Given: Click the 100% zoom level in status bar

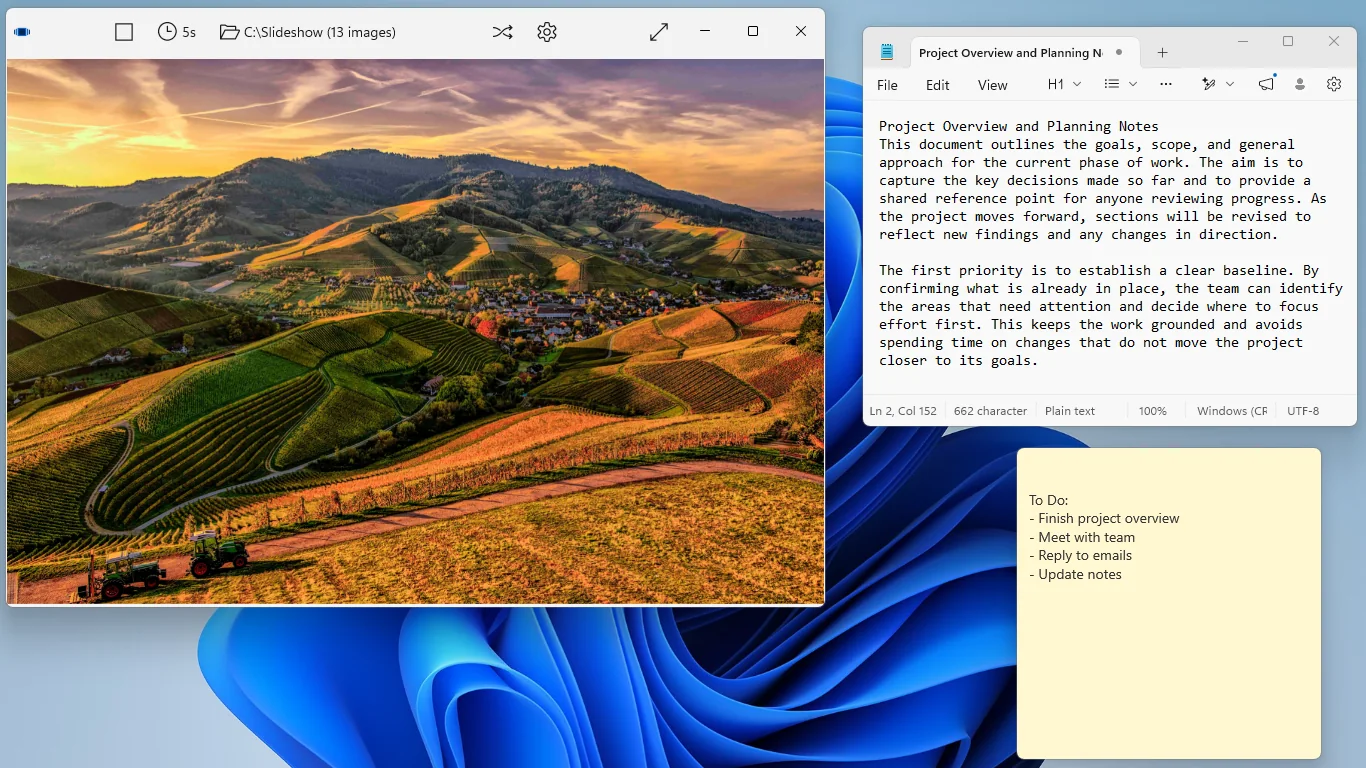Looking at the screenshot, I should pyautogui.click(x=1152, y=411).
